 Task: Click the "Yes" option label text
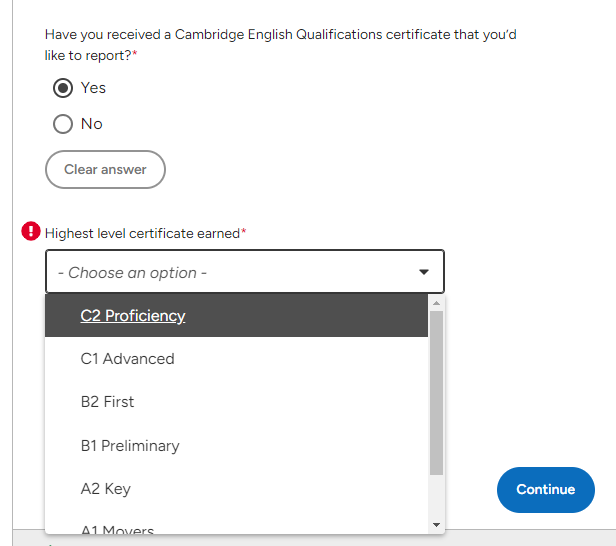93,88
